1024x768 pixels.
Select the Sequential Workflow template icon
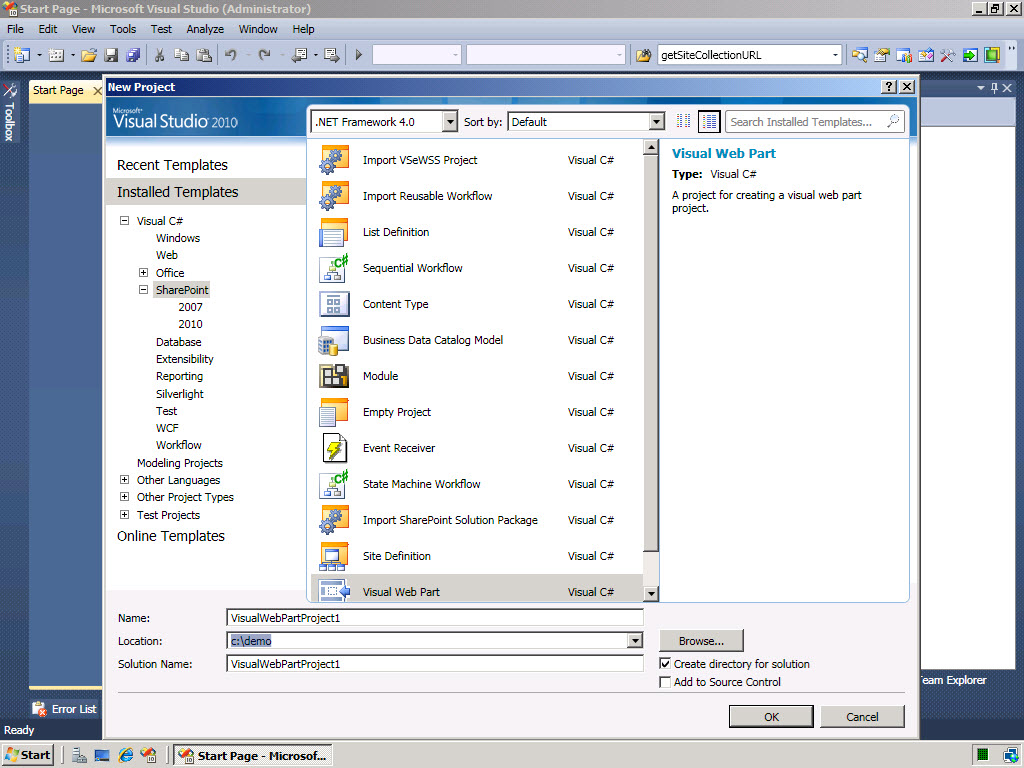pyautogui.click(x=333, y=268)
